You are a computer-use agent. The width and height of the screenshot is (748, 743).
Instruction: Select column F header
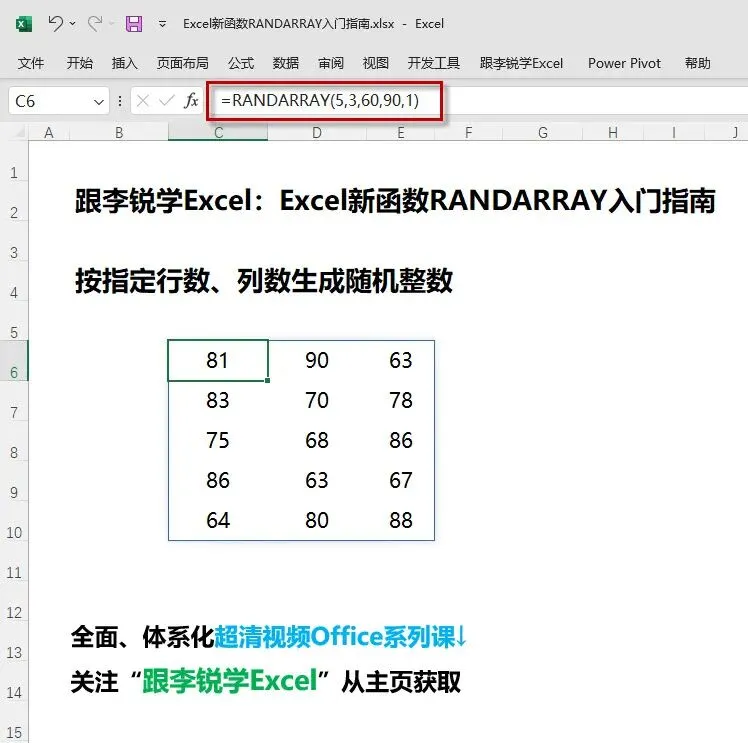point(468,133)
